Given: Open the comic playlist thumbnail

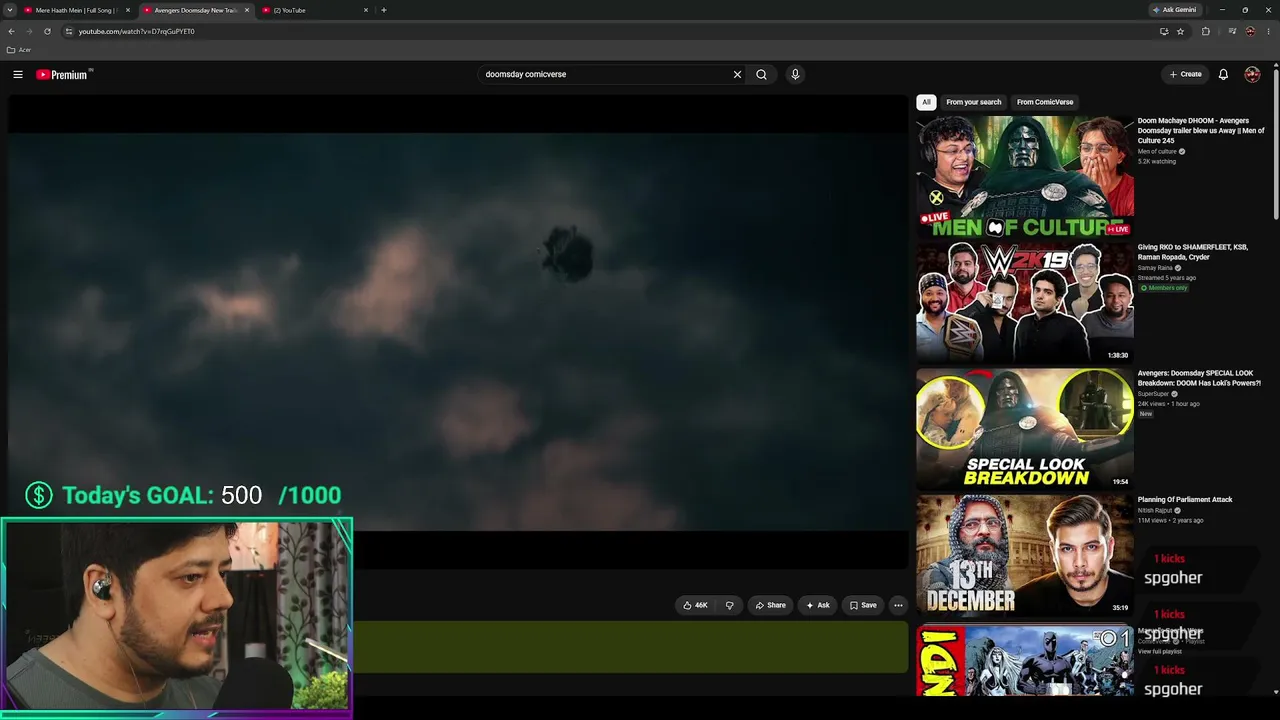Looking at the screenshot, I should (x=1025, y=660).
